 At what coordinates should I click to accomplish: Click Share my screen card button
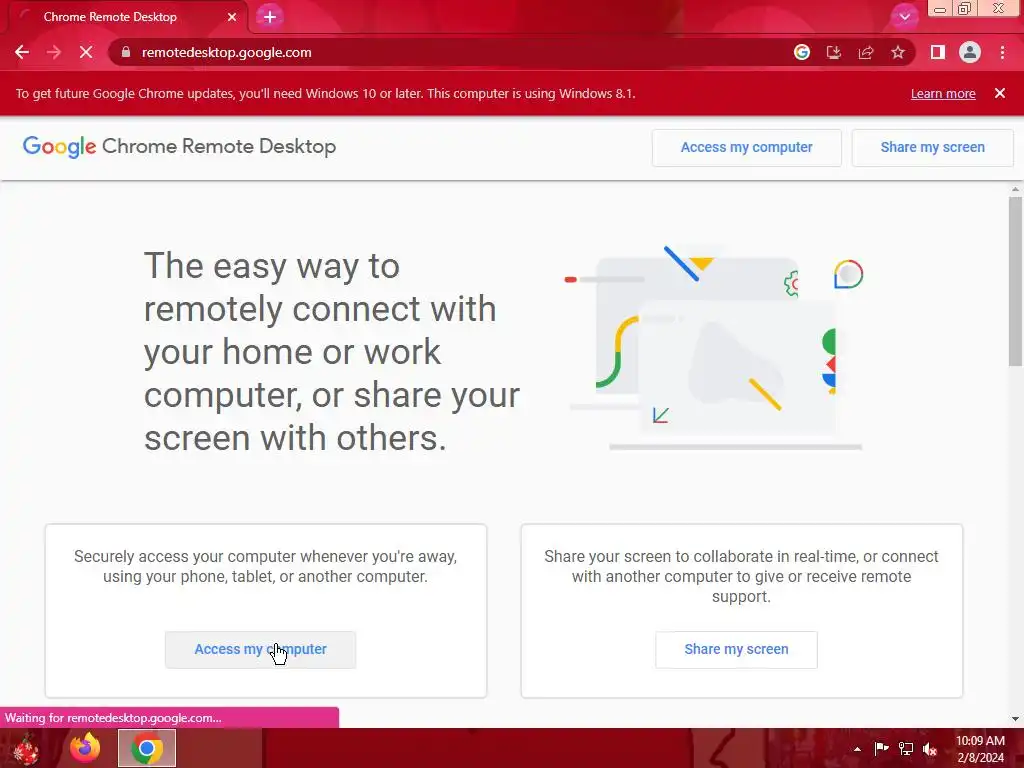coord(736,650)
